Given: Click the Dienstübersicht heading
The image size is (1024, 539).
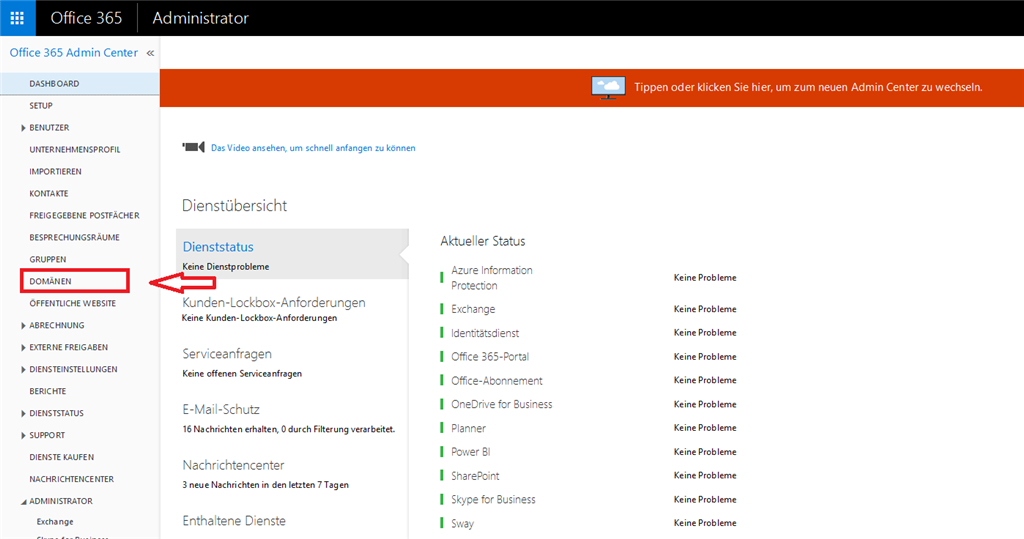Looking at the screenshot, I should click(x=234, y=205).
